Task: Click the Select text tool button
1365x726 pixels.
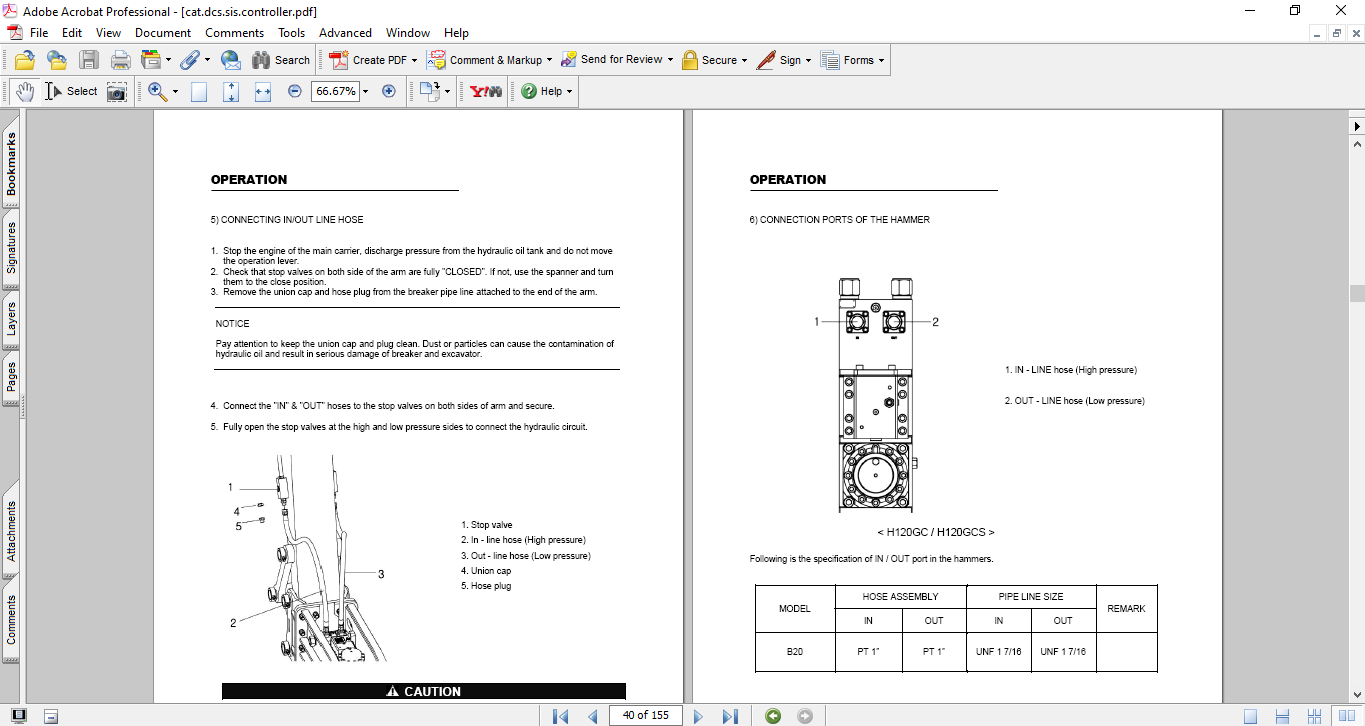Action: click(72, 91)
